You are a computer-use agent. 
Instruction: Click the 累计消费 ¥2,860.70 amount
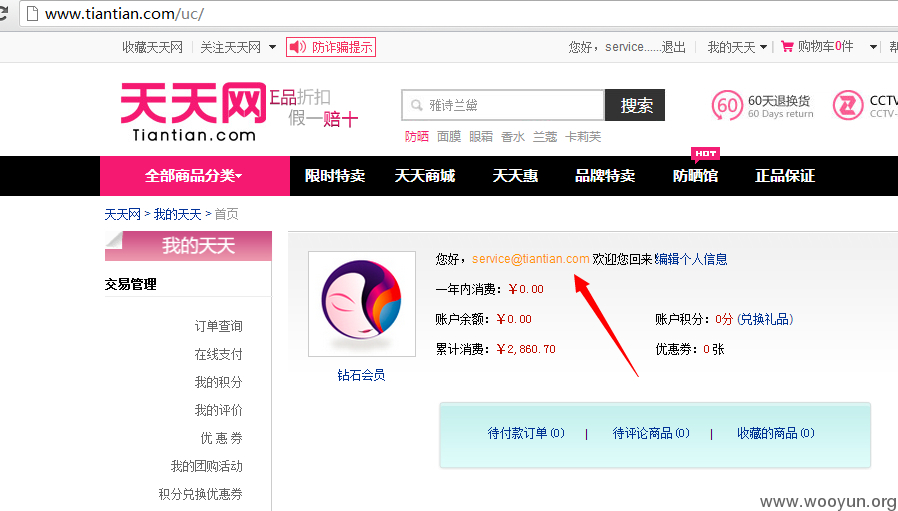pos(526,349)
